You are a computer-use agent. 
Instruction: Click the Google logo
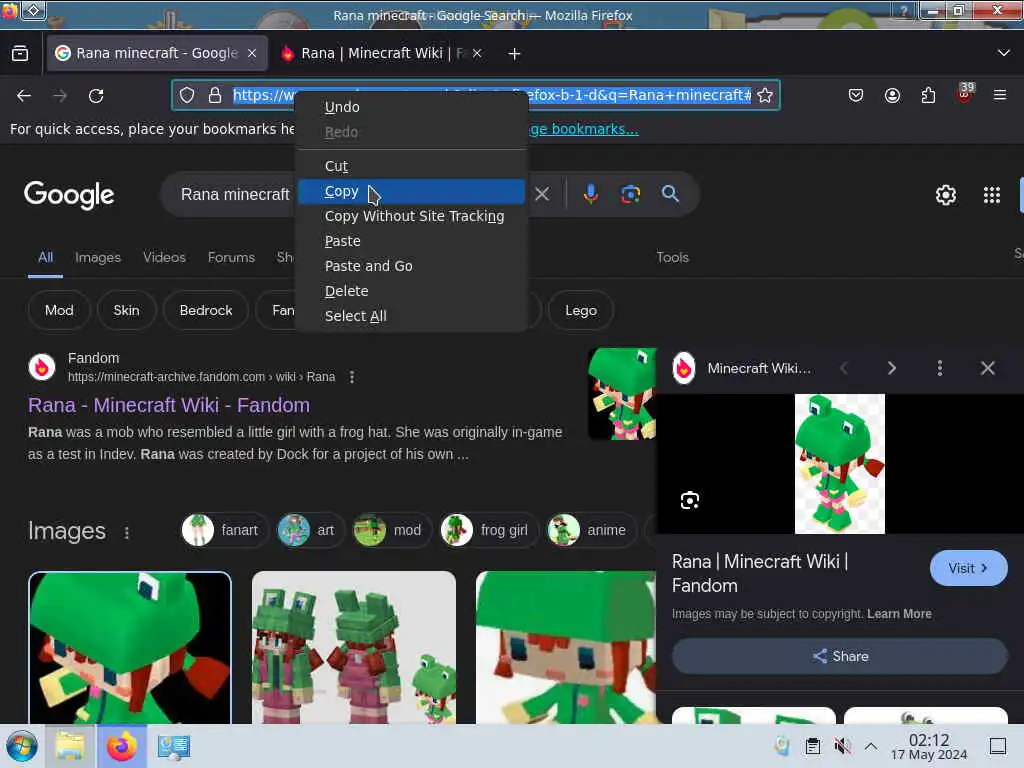pos(69,195)
